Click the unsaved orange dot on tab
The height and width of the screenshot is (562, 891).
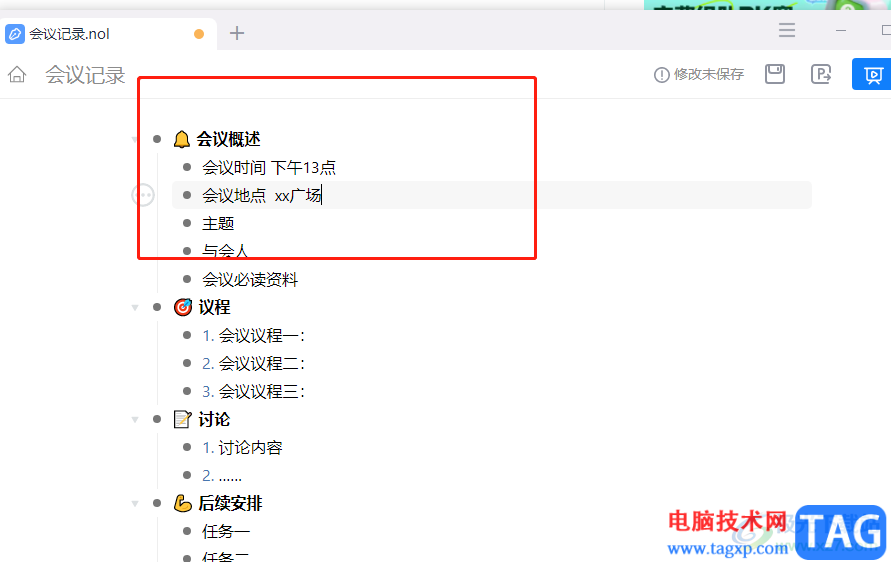pos(199,34)
